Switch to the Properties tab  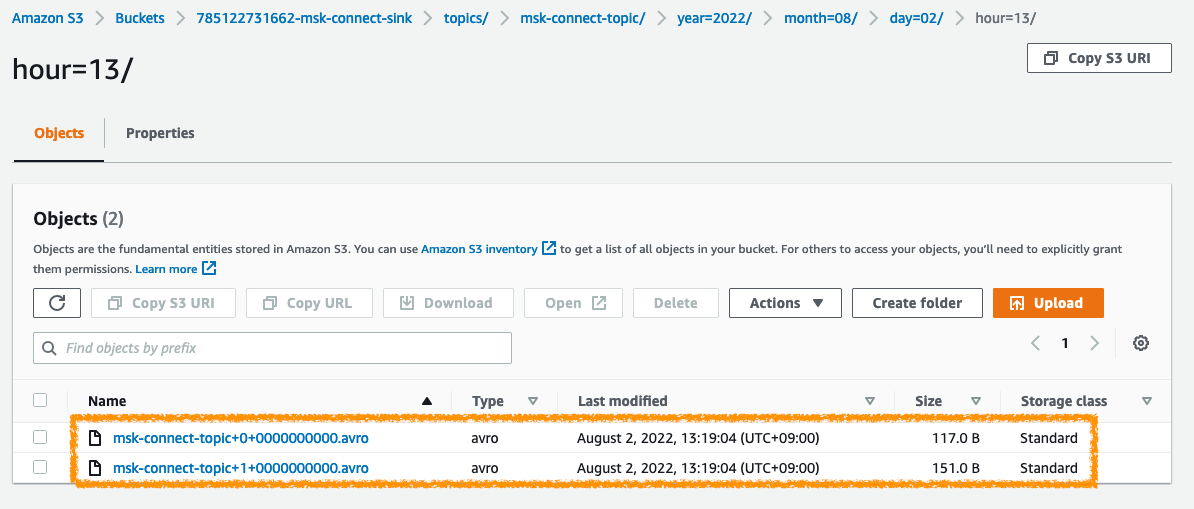(x=160, y=133)
